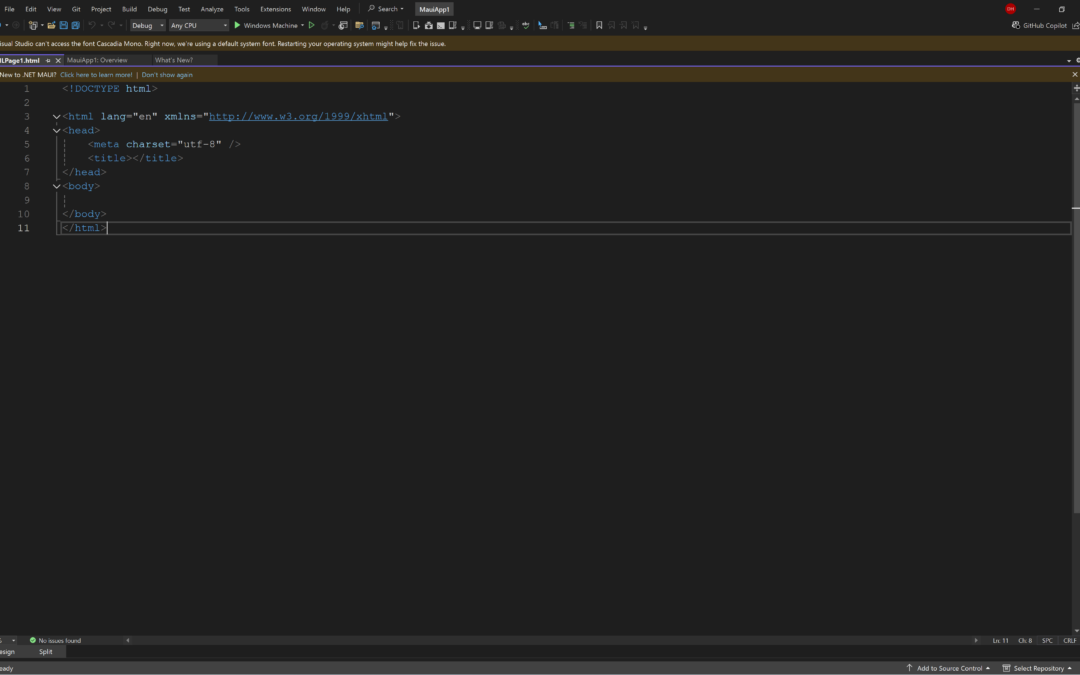Click 'Don't show again' in the info bar
The height and width of the screenshot is (675, 1080).
167,75
